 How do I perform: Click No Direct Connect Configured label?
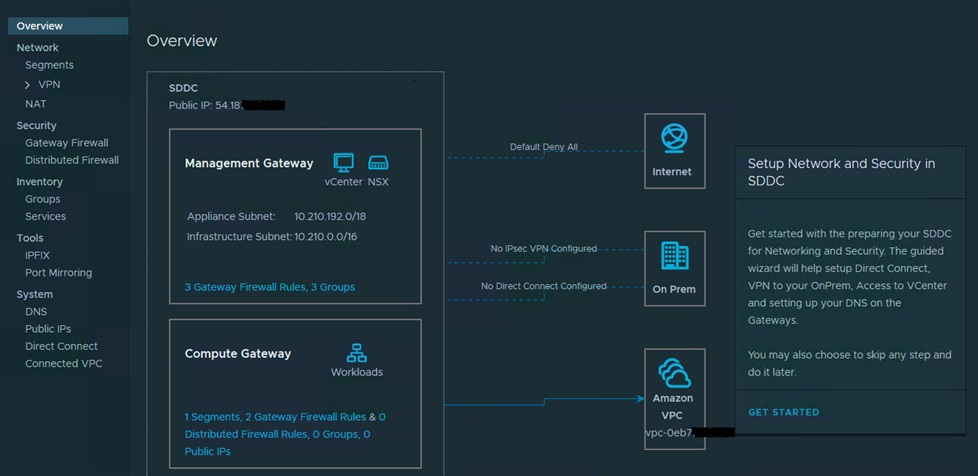(x=544, y=286)
